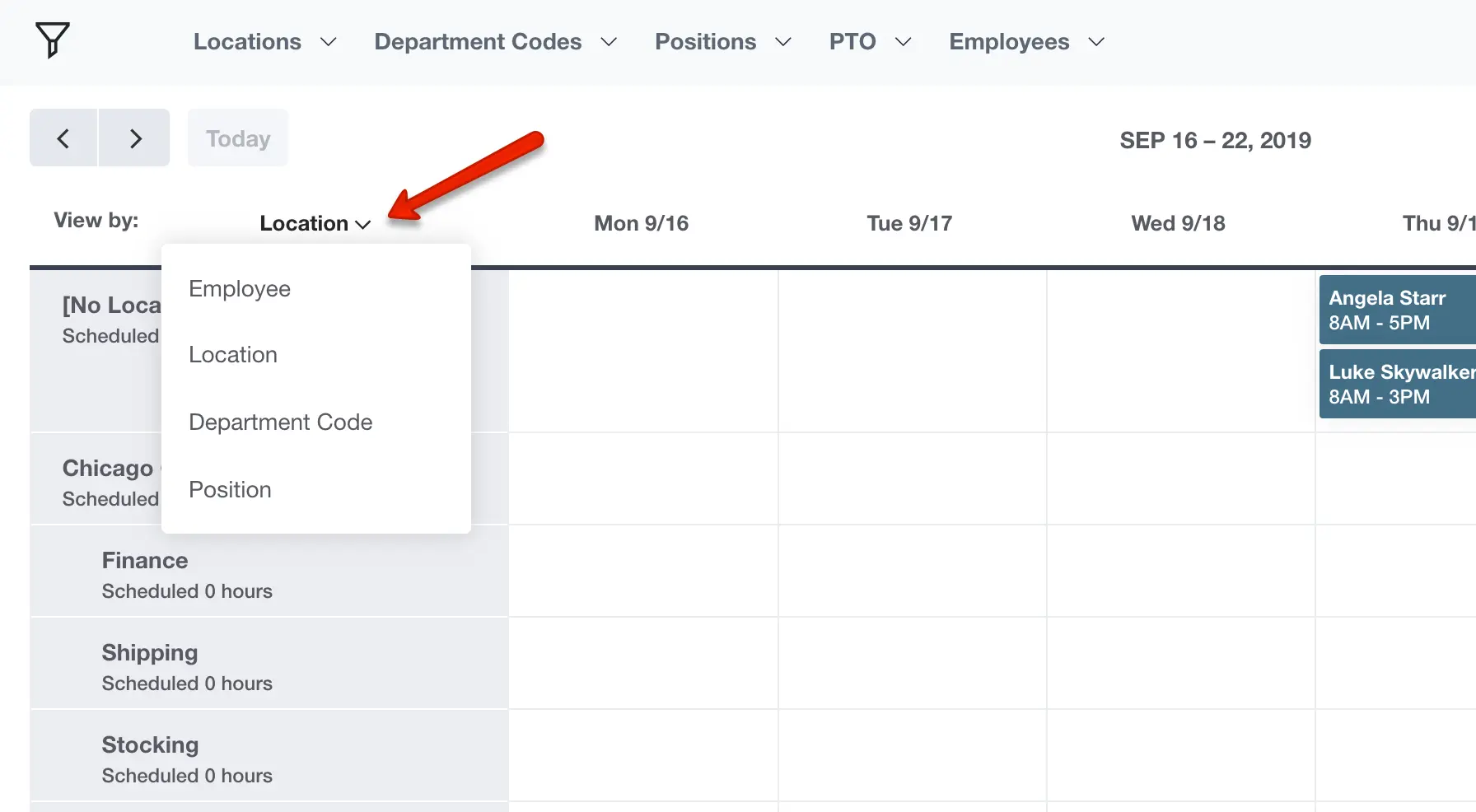Click chevron next to PTO menu

tap(903, 42)
